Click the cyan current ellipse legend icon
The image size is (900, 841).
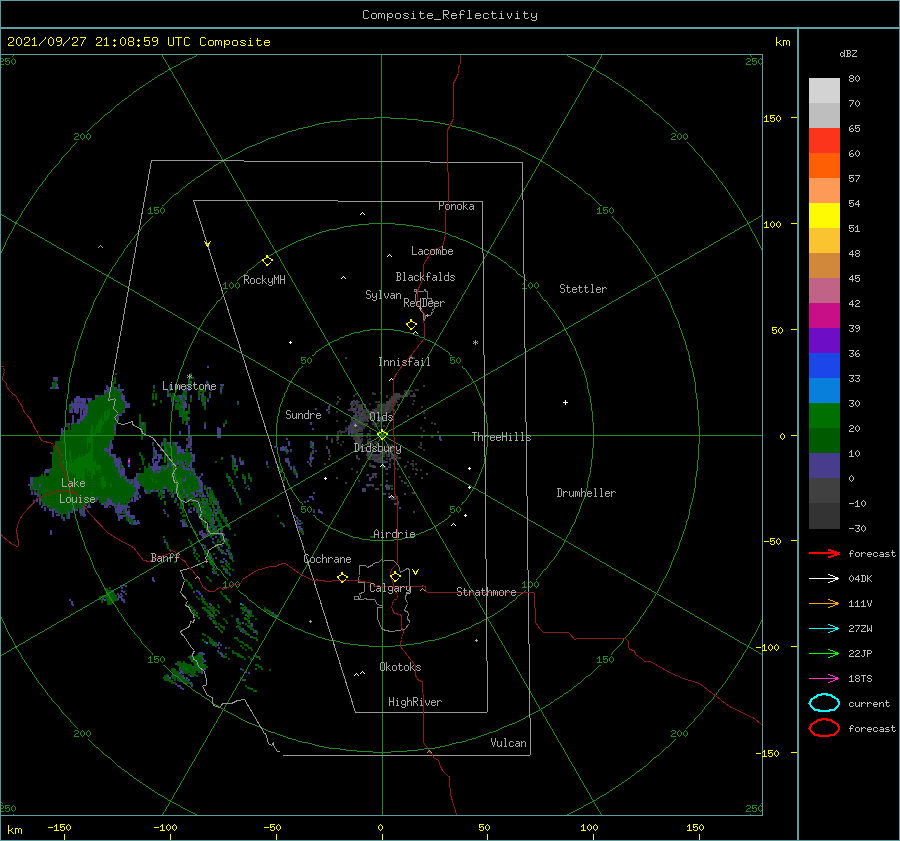click(824, 703)
